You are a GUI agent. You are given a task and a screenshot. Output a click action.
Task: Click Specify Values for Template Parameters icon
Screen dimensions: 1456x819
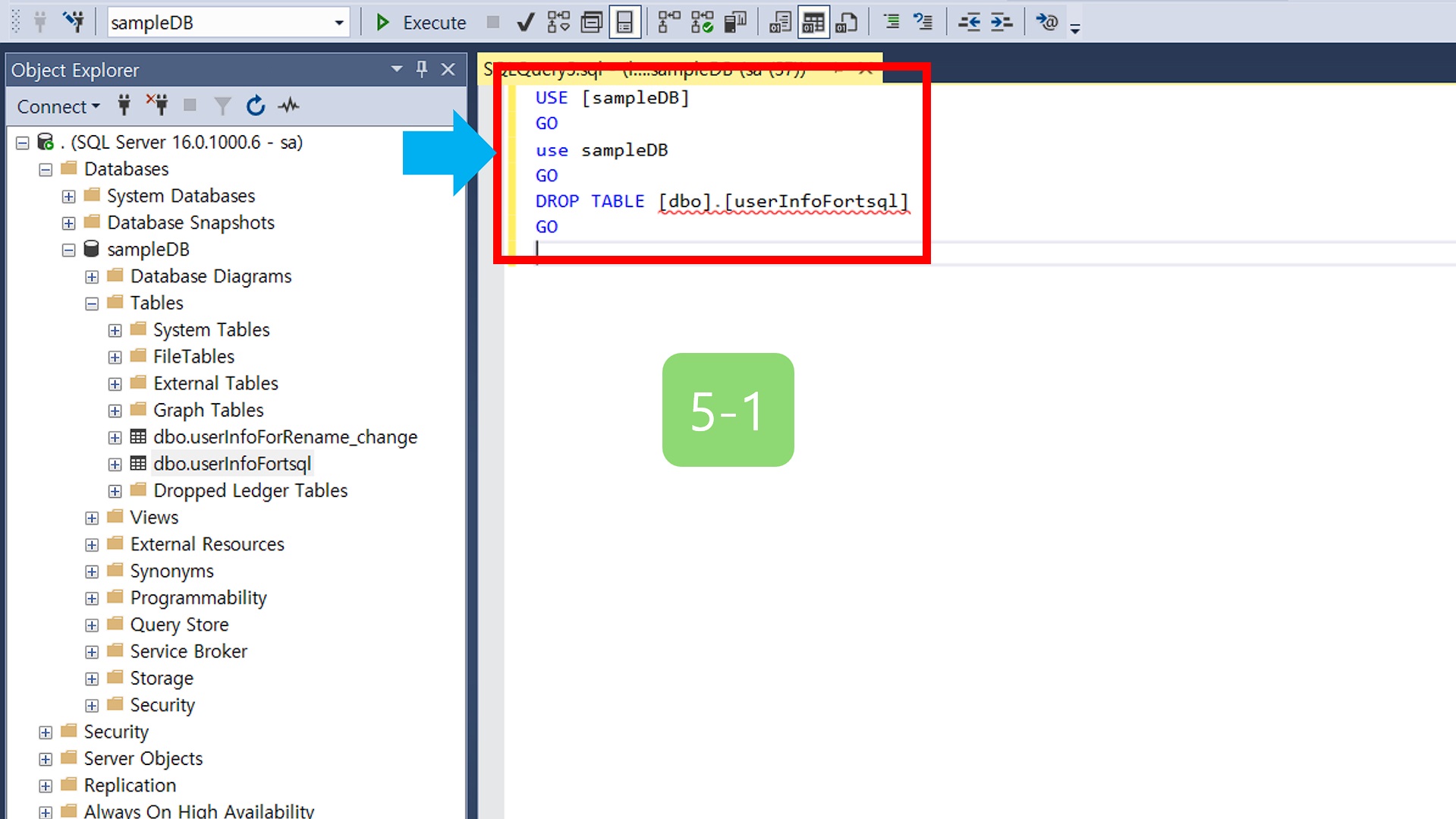(1047, 22)
